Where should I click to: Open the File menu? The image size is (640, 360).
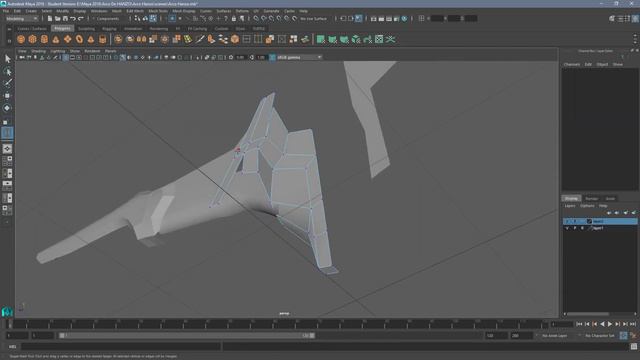[6, 11]
